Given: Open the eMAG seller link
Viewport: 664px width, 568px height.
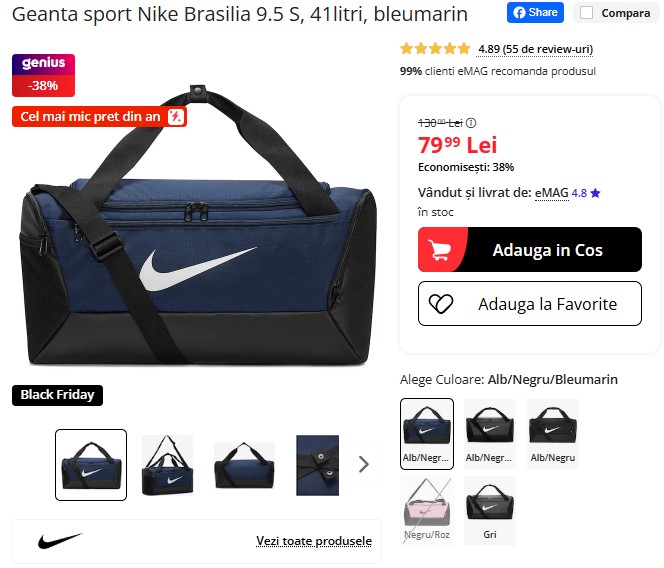Looking at the screenshot, I should pyautogui.click(x=551, y=193).
